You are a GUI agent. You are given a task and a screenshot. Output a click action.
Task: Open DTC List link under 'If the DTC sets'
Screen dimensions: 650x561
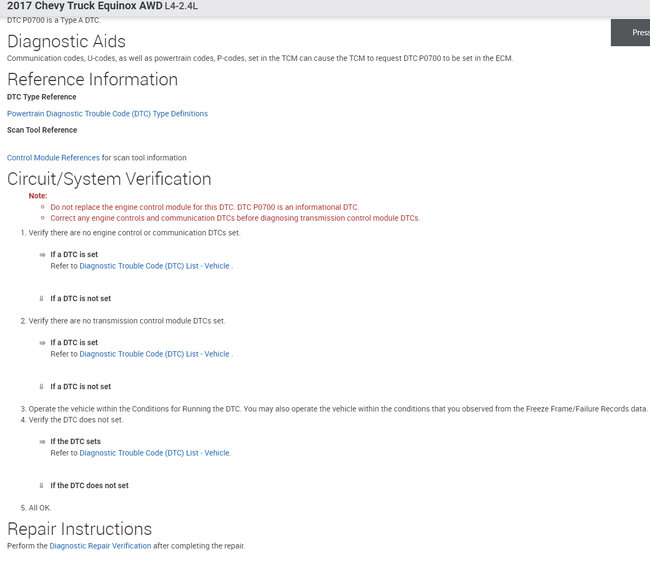point(154,453)
